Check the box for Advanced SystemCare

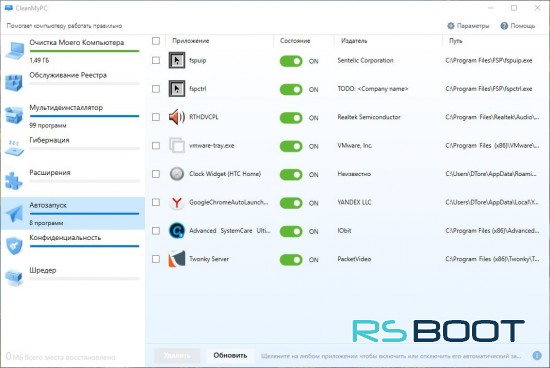(x=156, y=230)
